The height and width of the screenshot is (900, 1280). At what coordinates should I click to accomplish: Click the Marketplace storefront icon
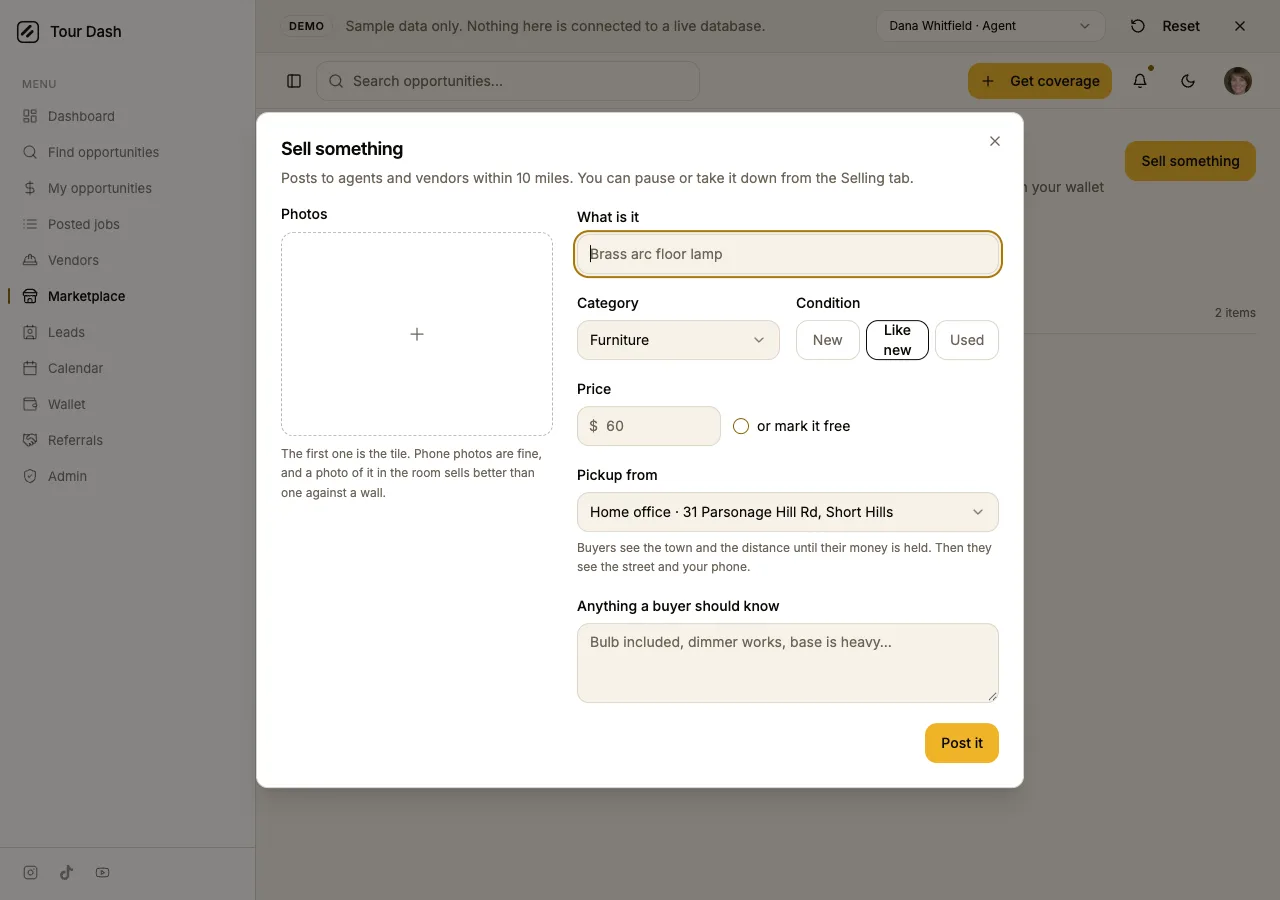[30, 296]
